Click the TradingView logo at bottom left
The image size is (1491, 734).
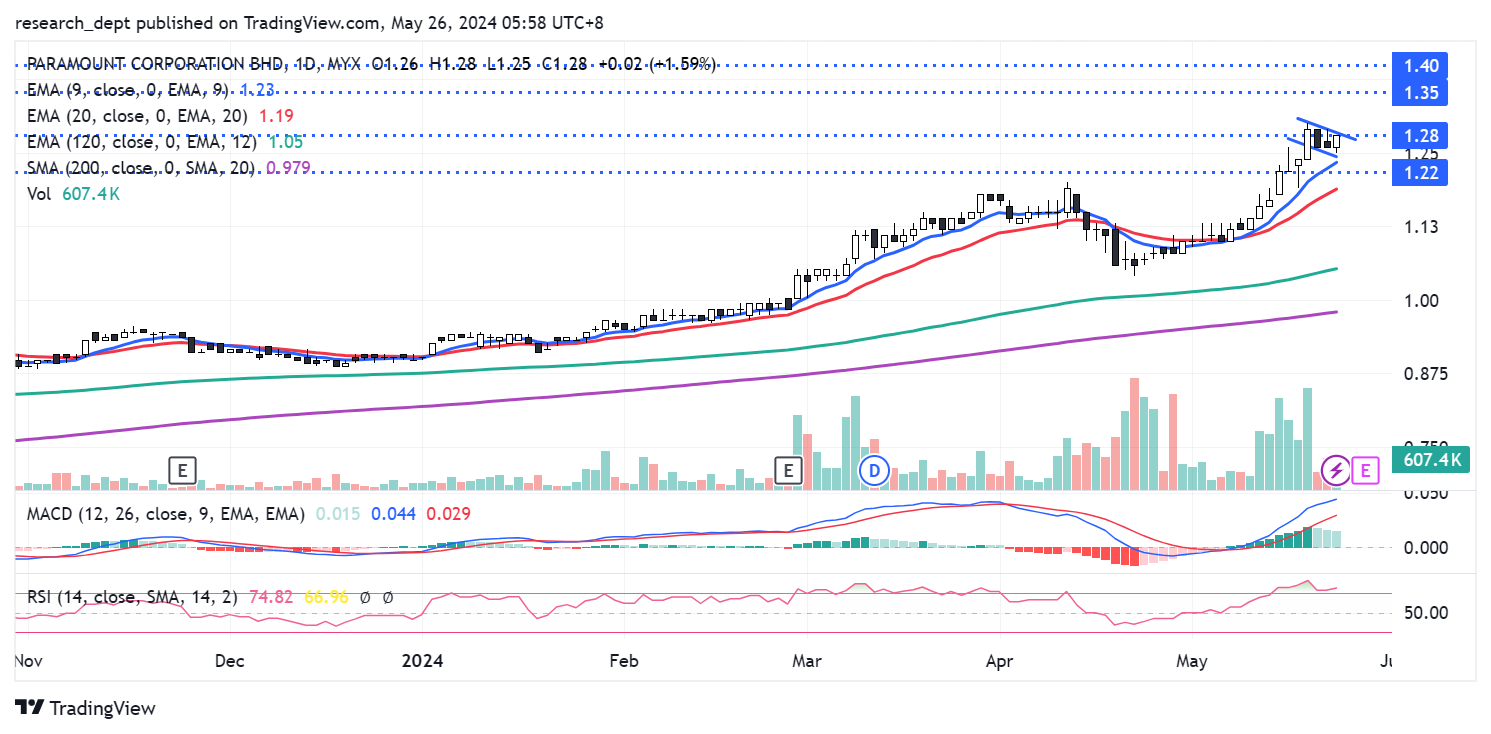click(x=86, y=708)
